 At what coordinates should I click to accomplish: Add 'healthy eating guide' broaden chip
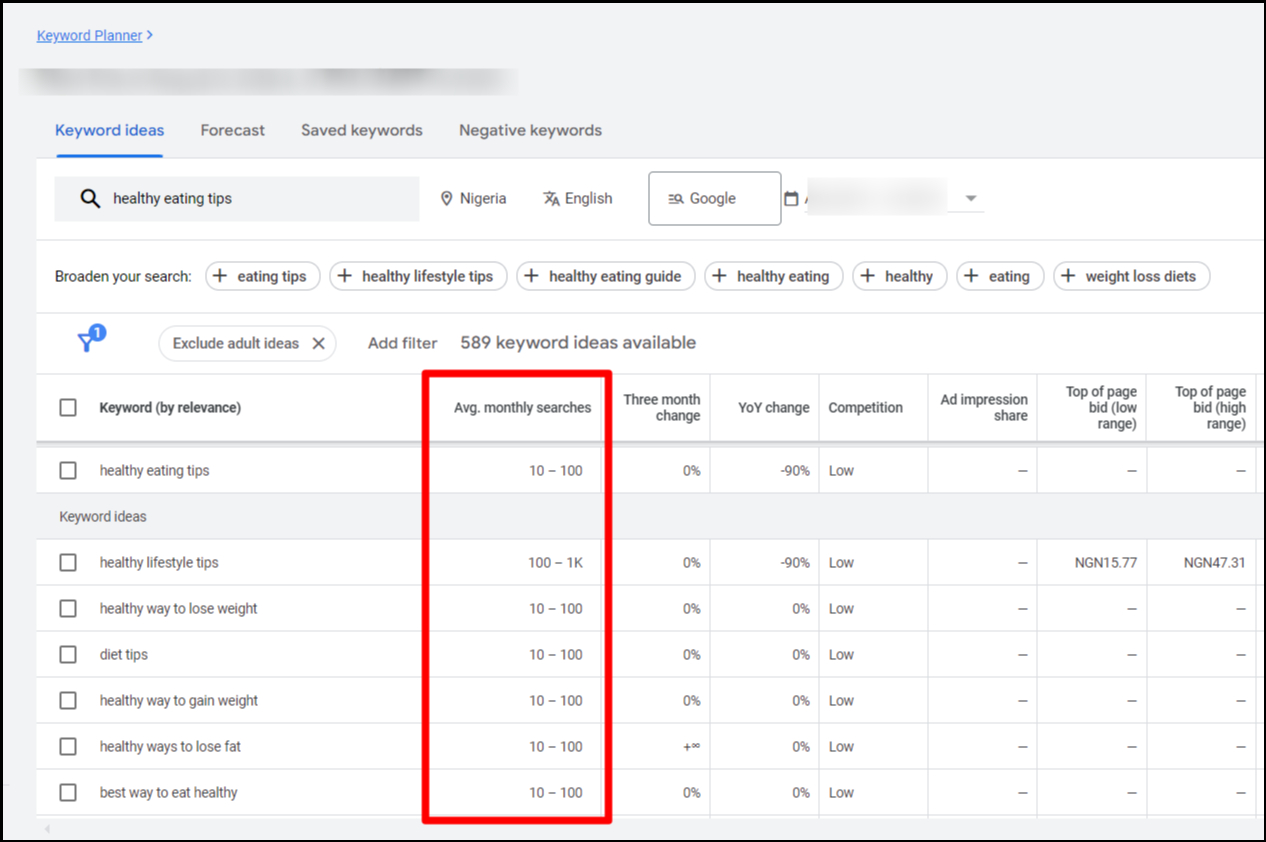click(x=605, y=276)
